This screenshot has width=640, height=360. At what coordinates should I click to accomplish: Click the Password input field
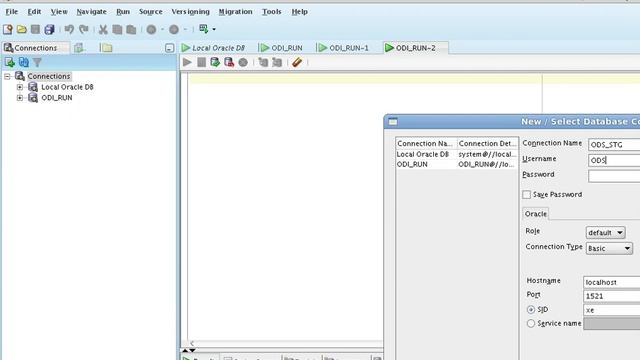pos(614,176)
